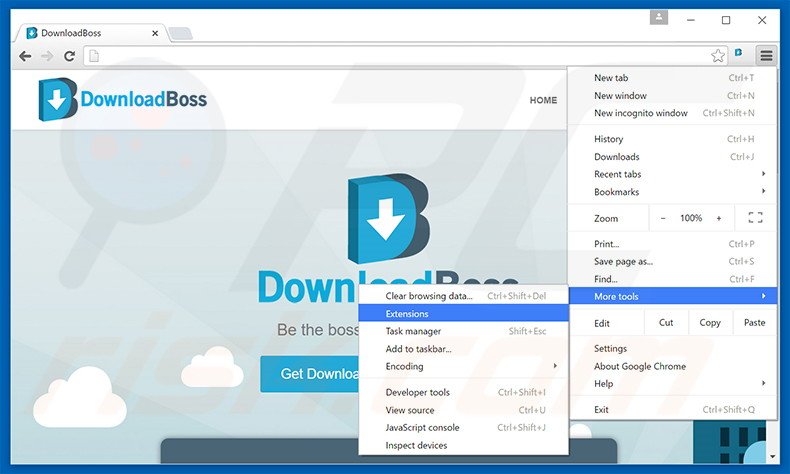
Task: Open a New incognito window
Action: 673,113
